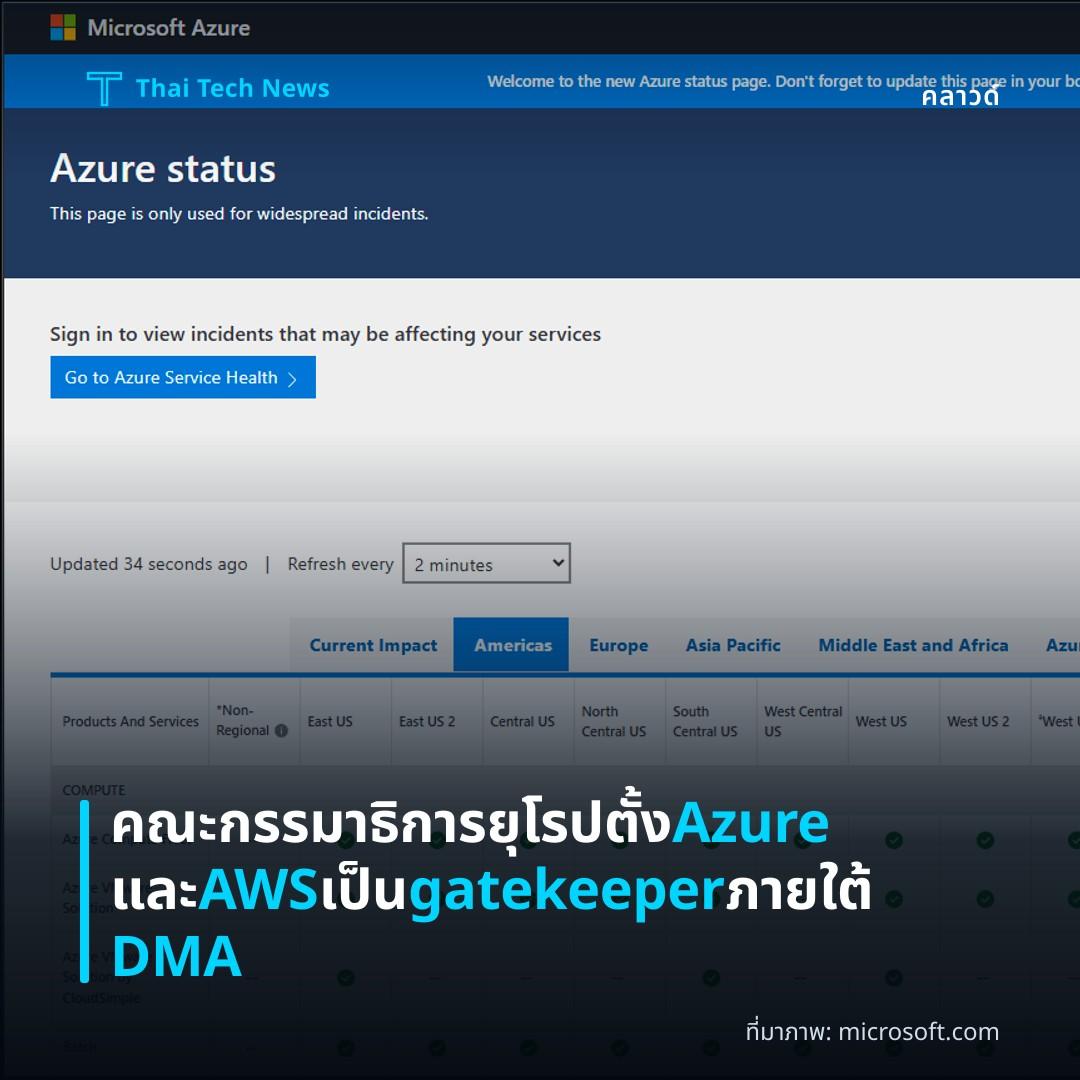Click the West US 2 column header

tap(985, 721)
